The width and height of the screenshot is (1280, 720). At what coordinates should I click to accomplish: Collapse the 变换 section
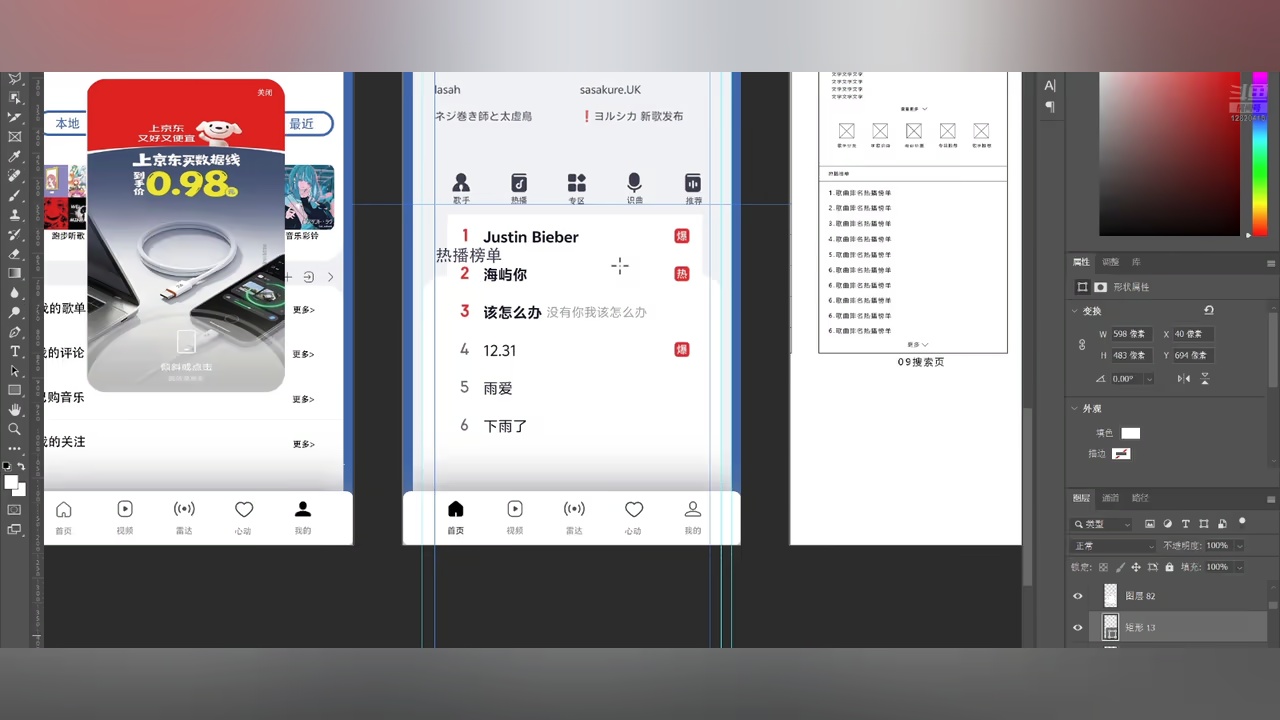pos(1074,311)
